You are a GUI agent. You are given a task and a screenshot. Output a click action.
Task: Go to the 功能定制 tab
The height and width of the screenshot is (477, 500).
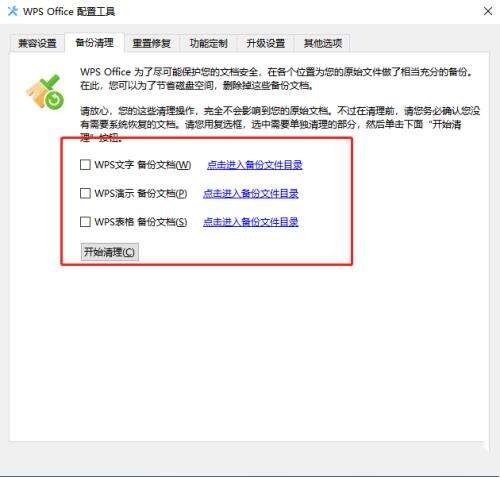(x=209, y=43)
